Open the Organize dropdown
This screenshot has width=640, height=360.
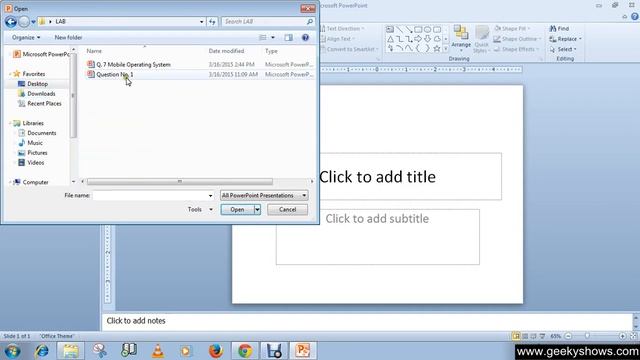(26, 38)
